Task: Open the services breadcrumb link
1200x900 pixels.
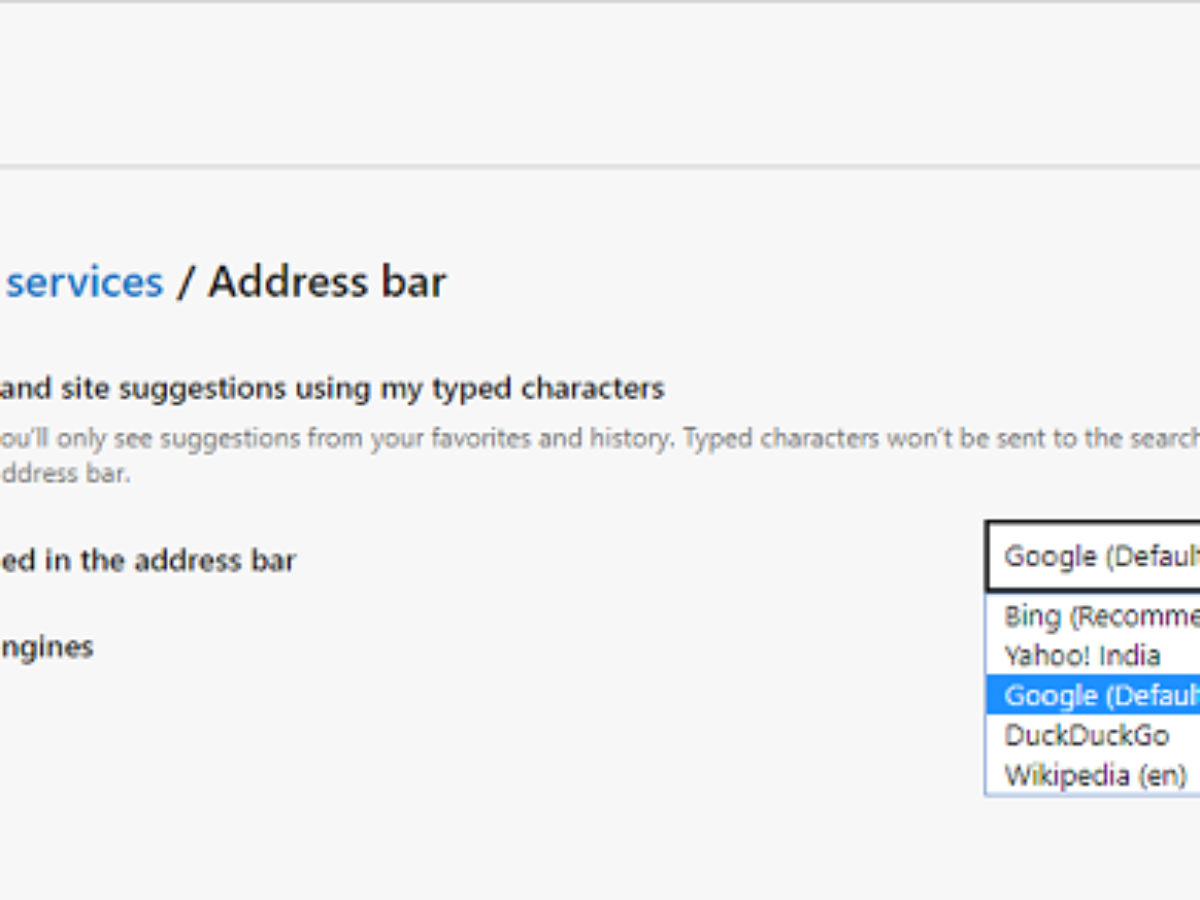Action: (84, 282)
